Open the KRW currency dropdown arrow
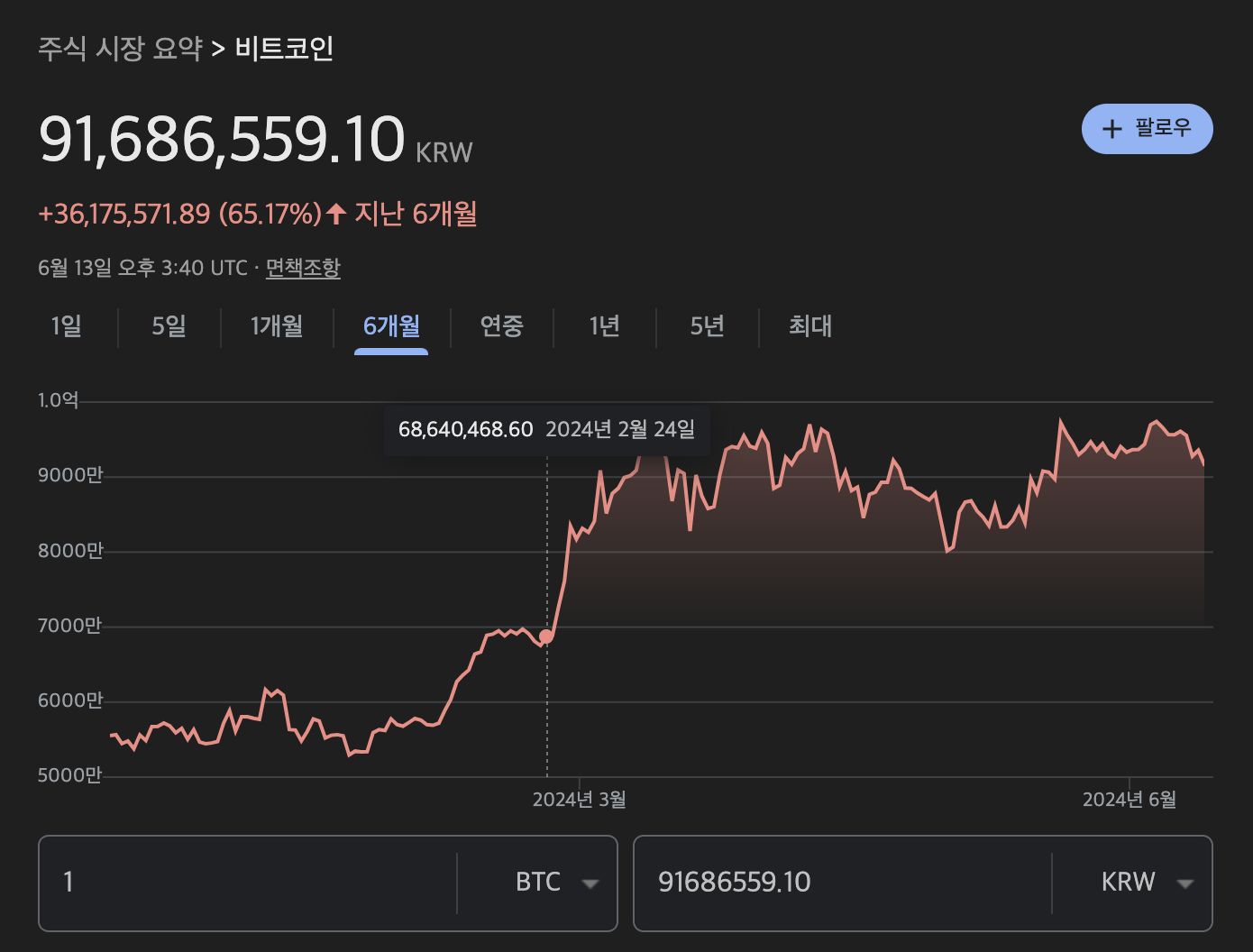This screenshot has height=952, width=1253. coord(1185,883)
